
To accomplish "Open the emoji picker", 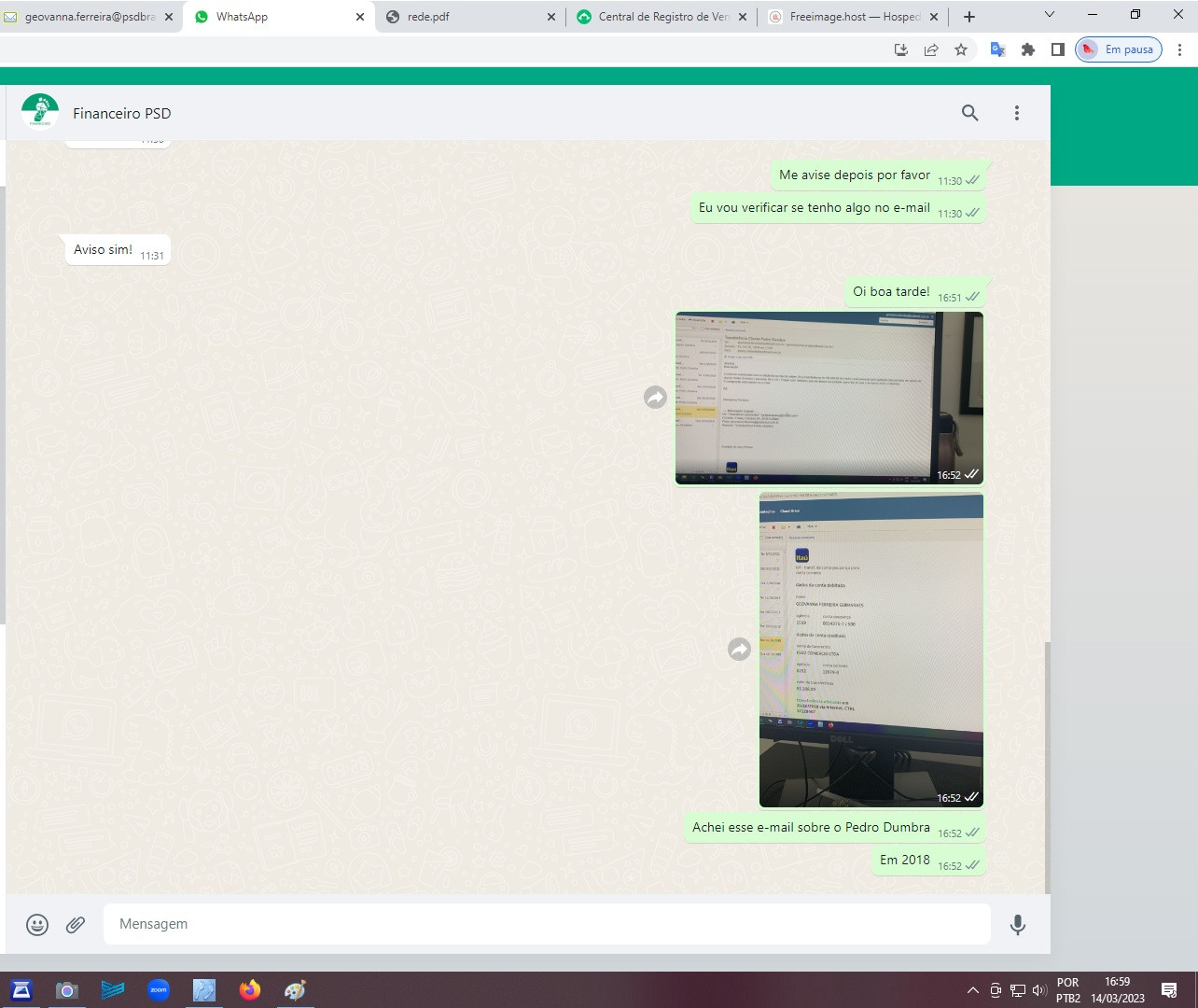I will 37,924.
